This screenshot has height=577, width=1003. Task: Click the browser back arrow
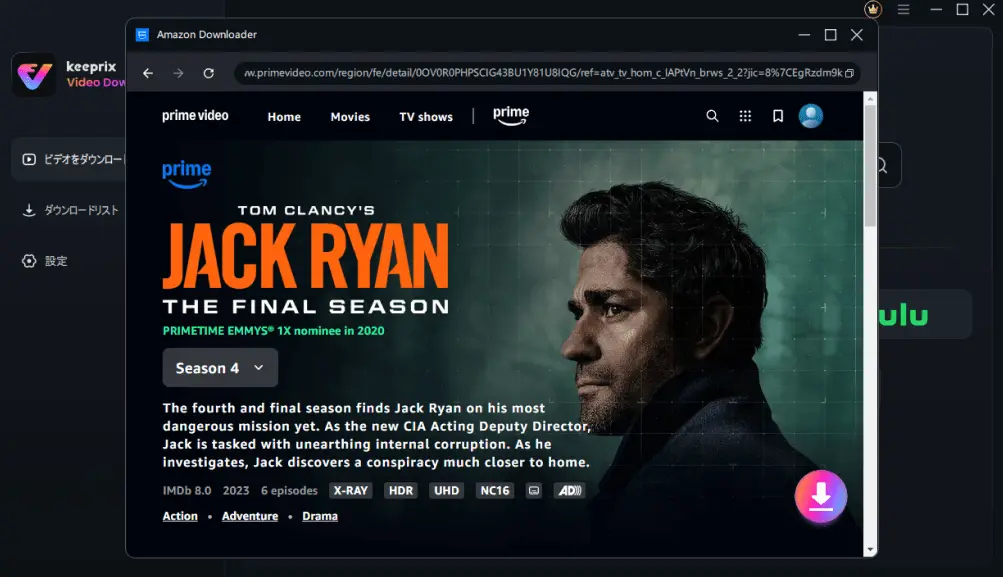click(x=148, y=73)
